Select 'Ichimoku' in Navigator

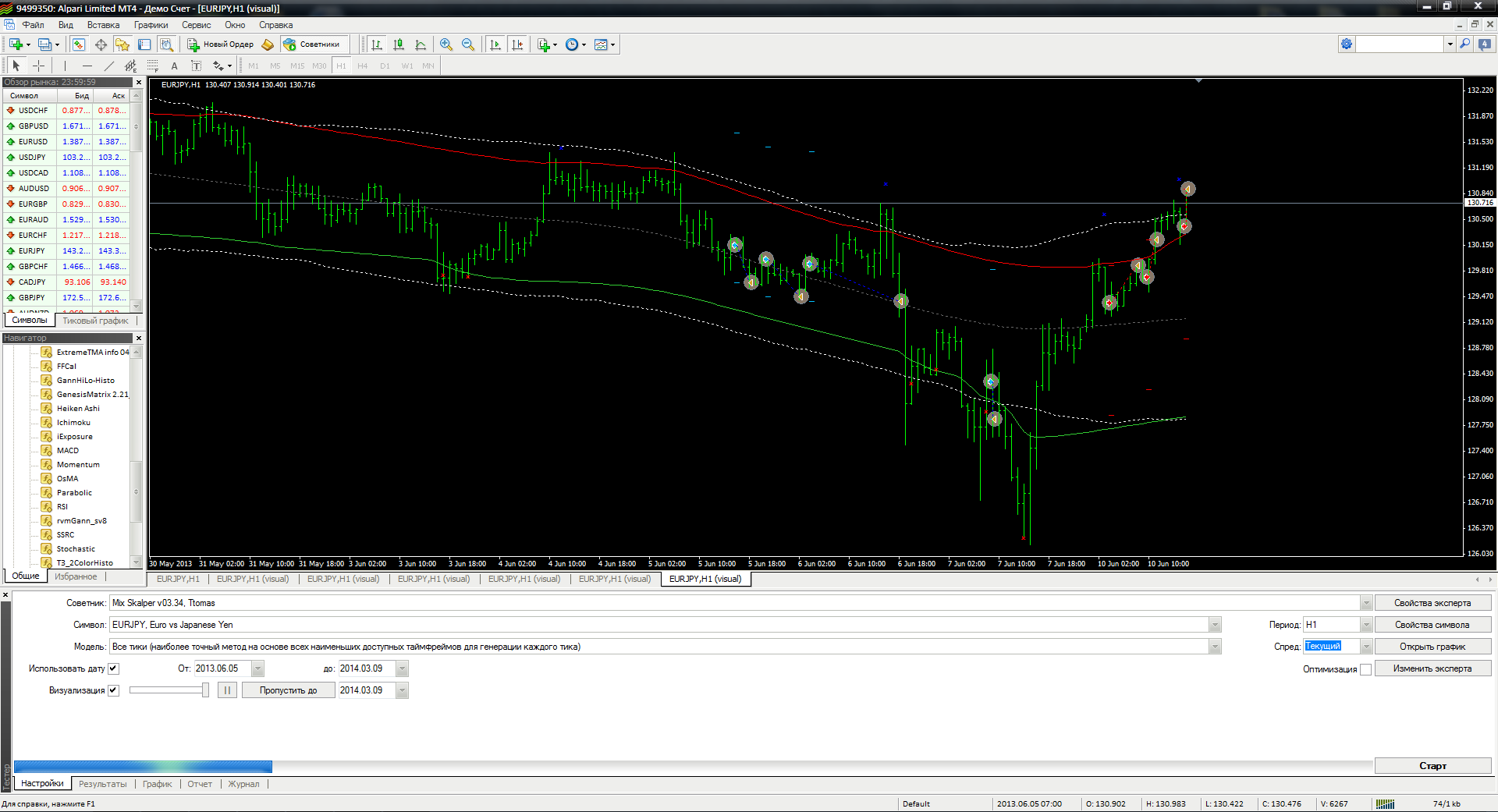[73, 423]
